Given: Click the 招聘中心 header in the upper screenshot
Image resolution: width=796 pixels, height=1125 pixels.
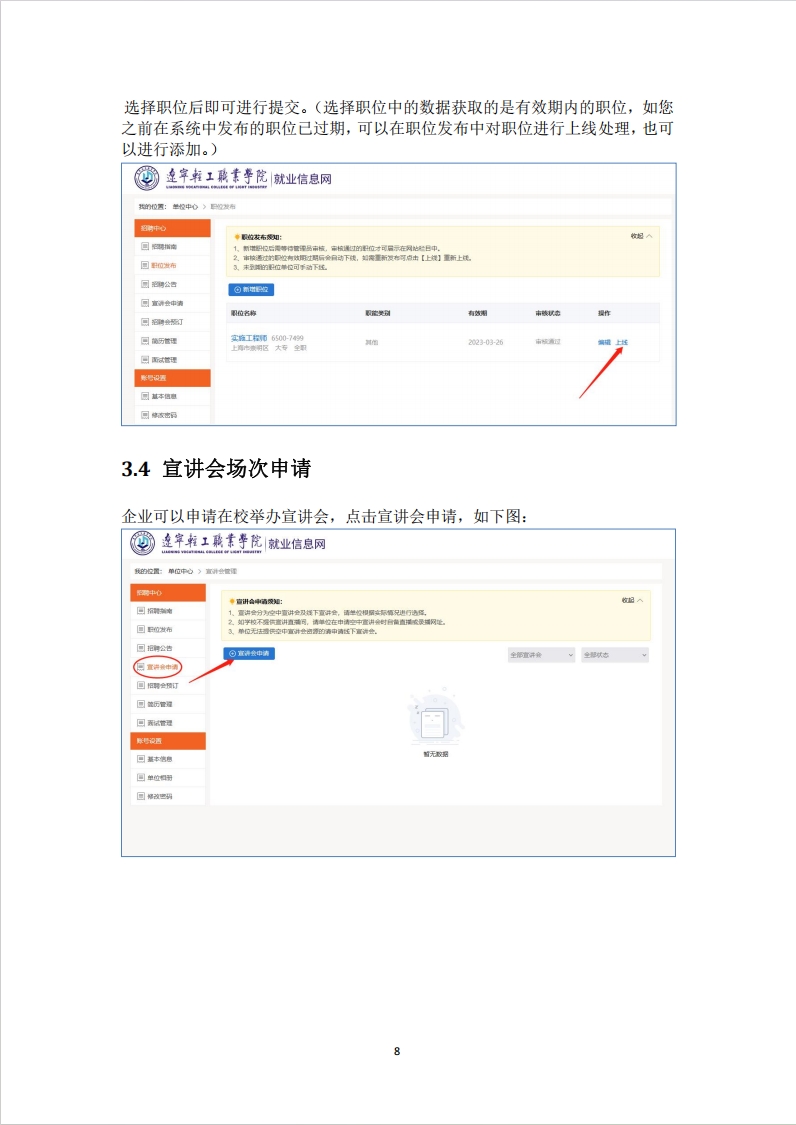Looking at the screenshot, I should [x=172, y=228].
